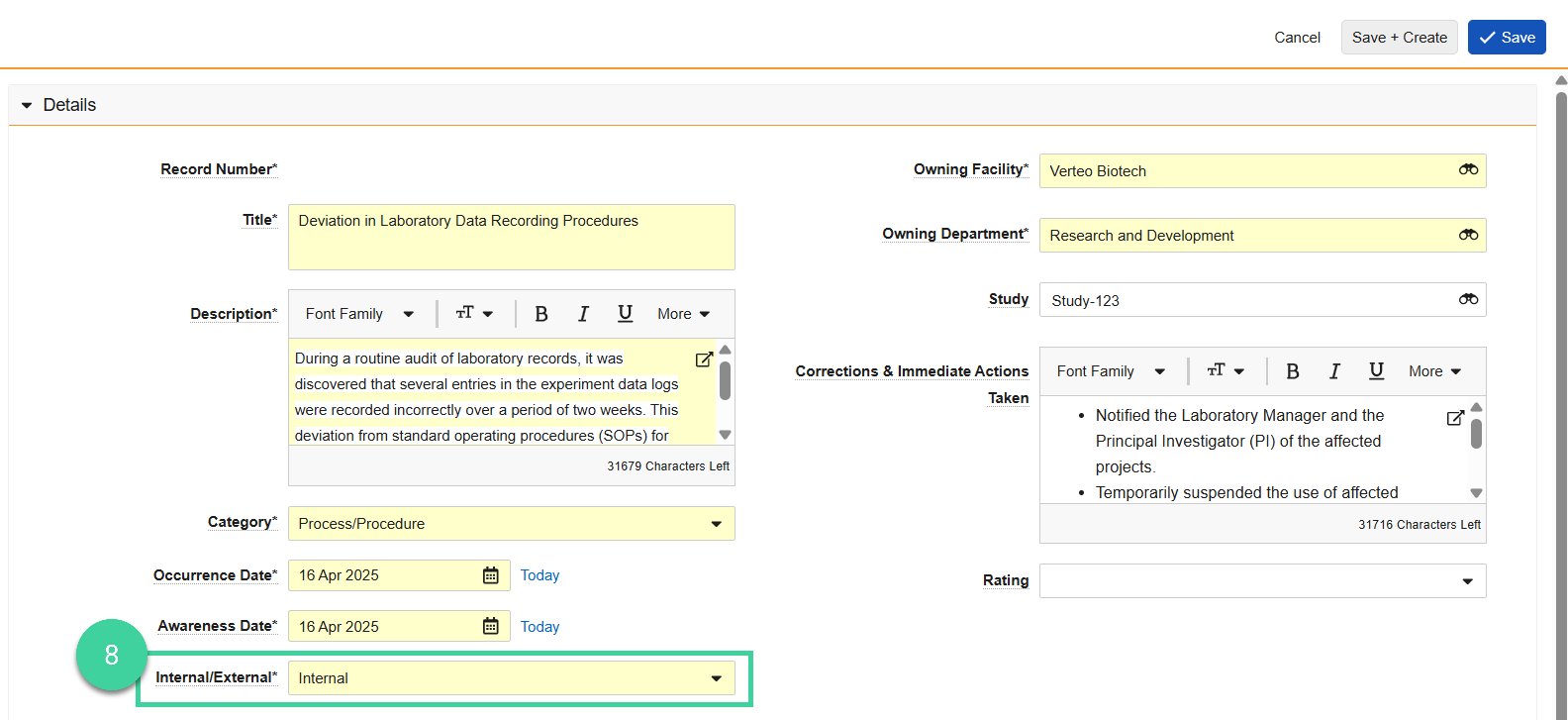Click the Awareness Date input
1568x720 pixels.
(x=399, y=626)
